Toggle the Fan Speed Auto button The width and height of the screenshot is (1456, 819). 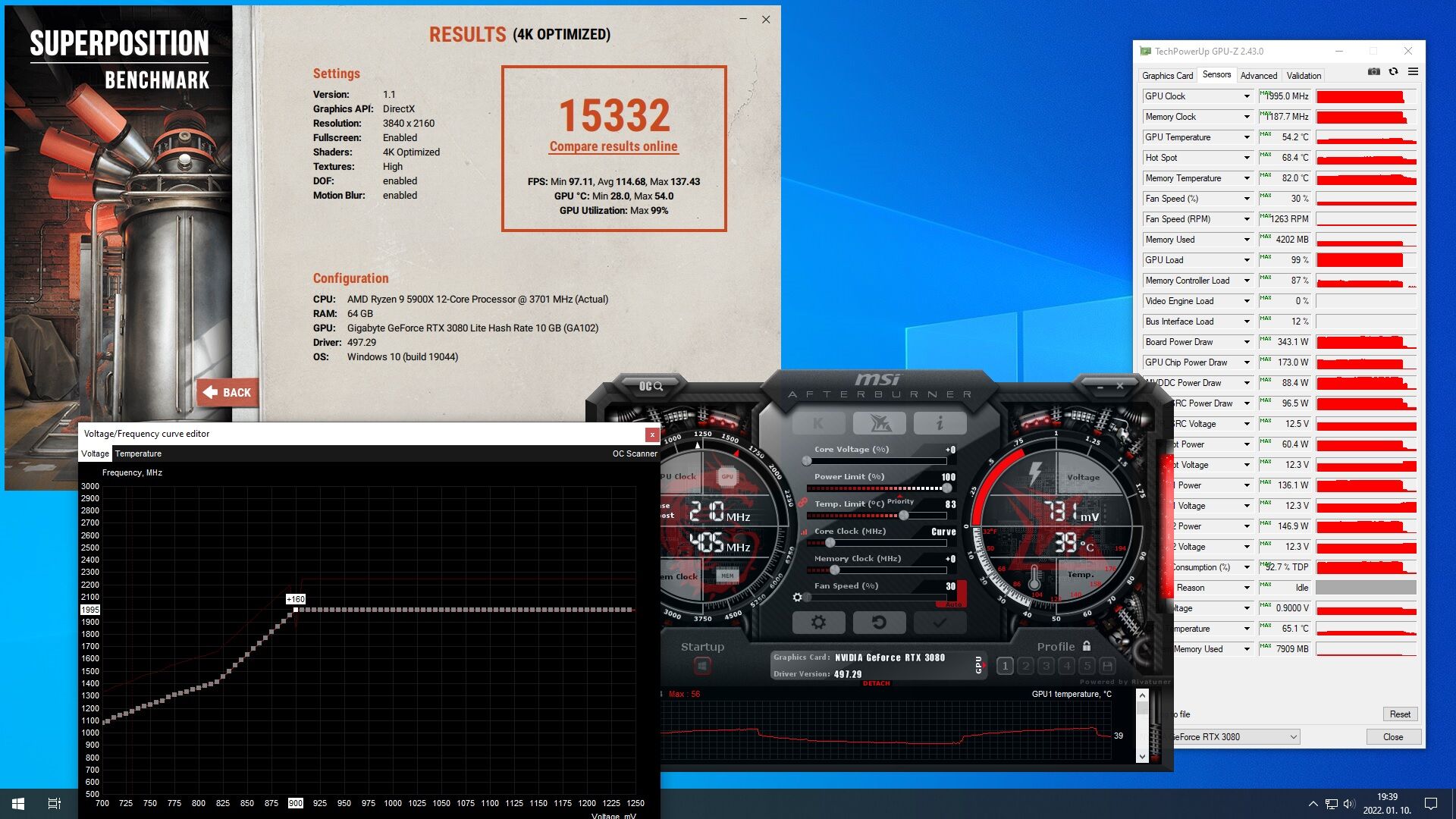[952, 604]
